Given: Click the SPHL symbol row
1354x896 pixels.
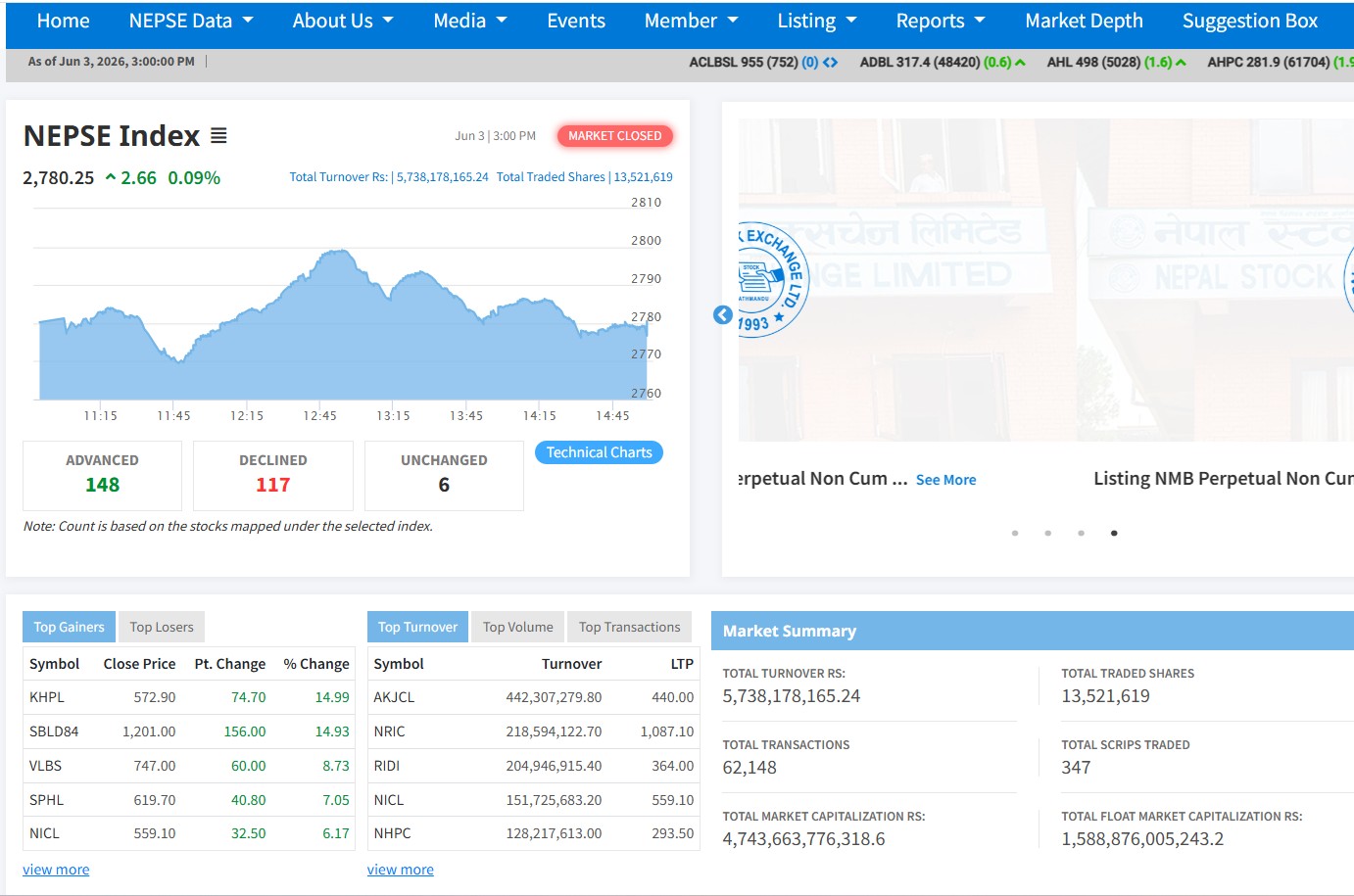Looking at the screenshot, I should pyautogui.click(x=189, y=800).
